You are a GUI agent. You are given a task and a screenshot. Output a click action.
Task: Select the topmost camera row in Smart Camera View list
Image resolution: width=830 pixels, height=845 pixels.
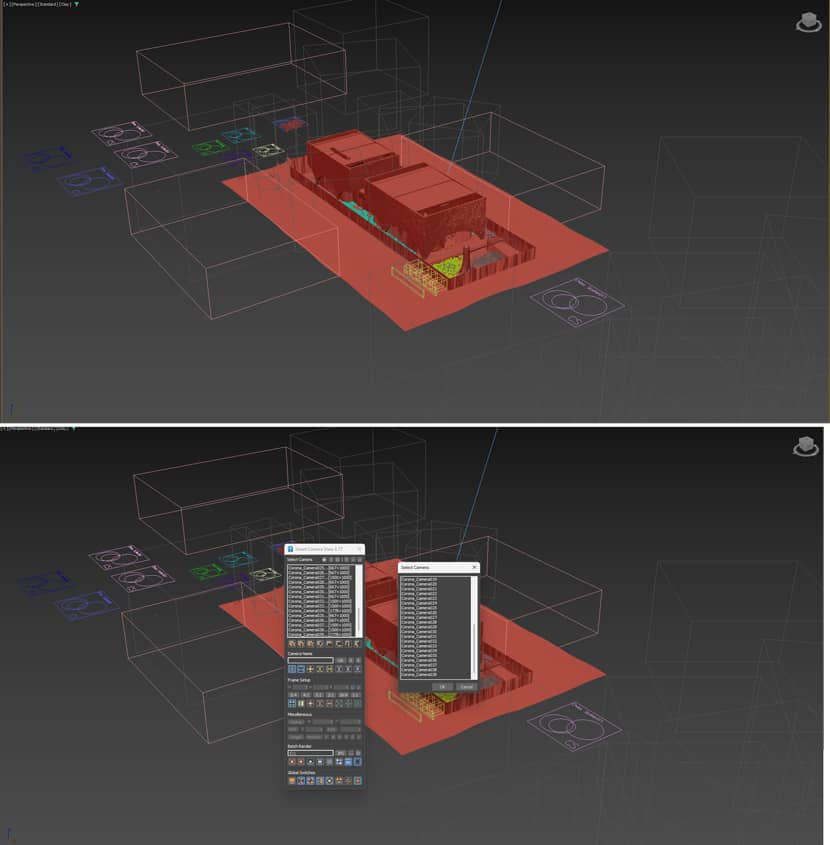click(321, 568)
